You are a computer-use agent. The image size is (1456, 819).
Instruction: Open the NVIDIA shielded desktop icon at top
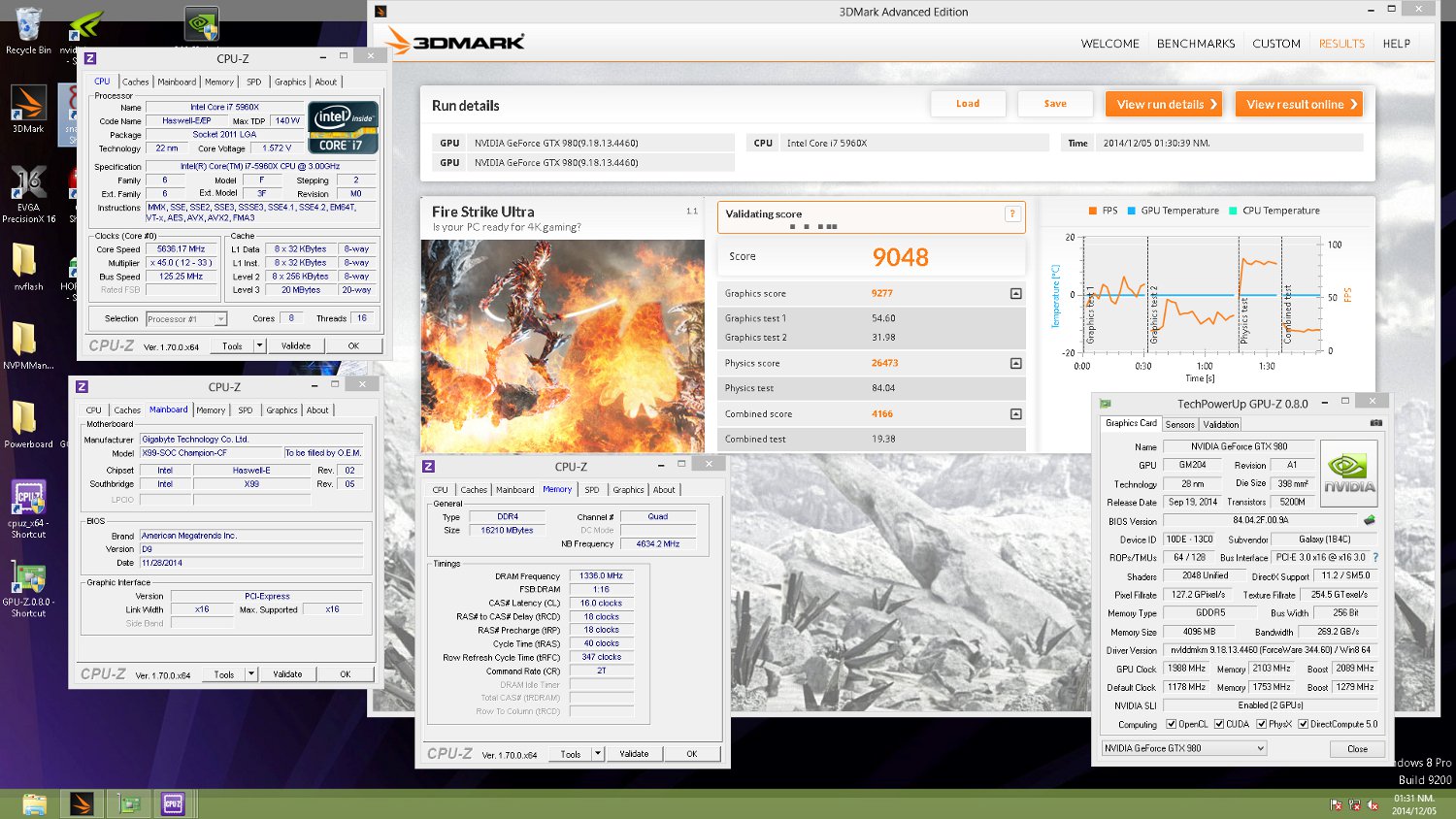[202, 24]
